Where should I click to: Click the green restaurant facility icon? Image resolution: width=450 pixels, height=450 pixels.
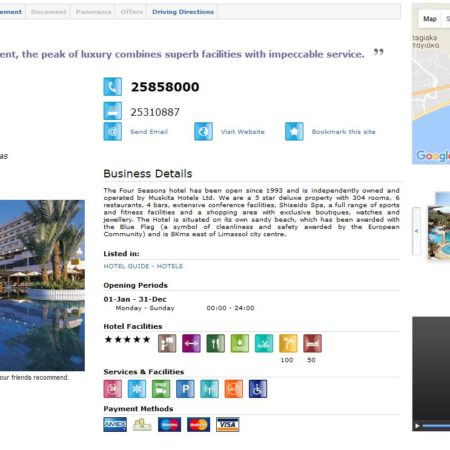click(x=215, y=343)
